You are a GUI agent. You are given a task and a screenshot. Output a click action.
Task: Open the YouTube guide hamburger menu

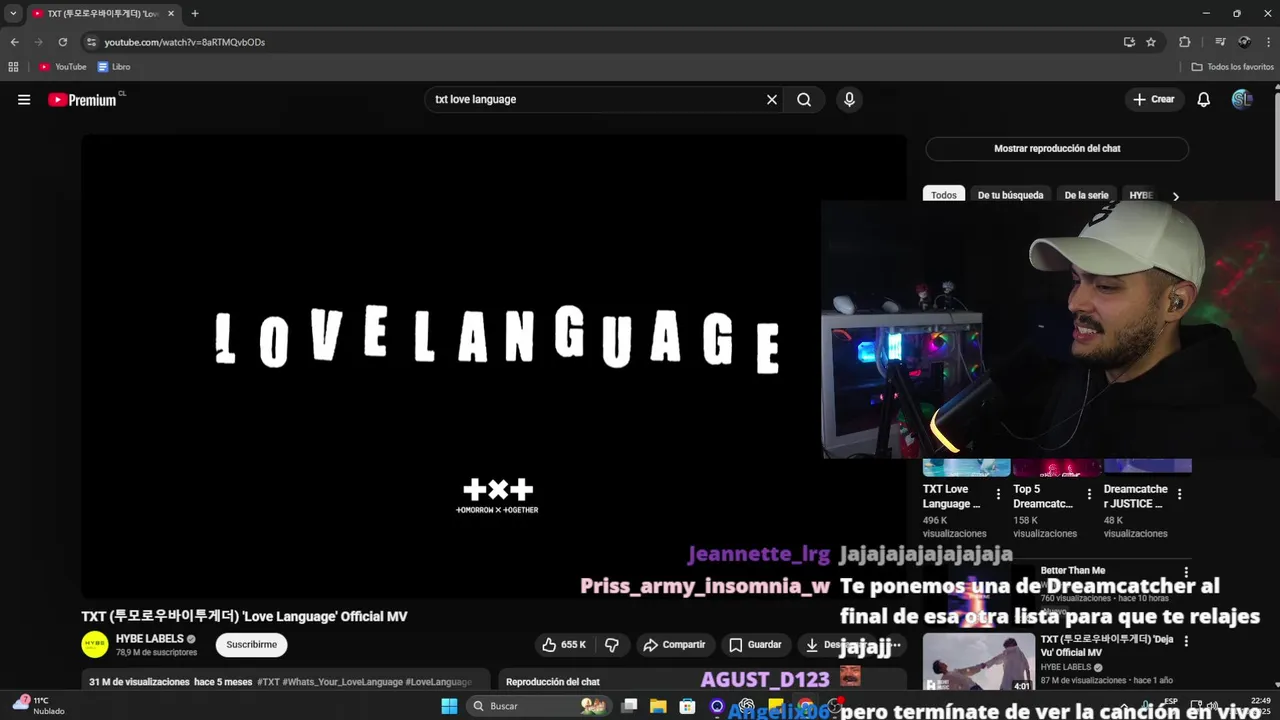pyautogui.click(x=24, y=99)
